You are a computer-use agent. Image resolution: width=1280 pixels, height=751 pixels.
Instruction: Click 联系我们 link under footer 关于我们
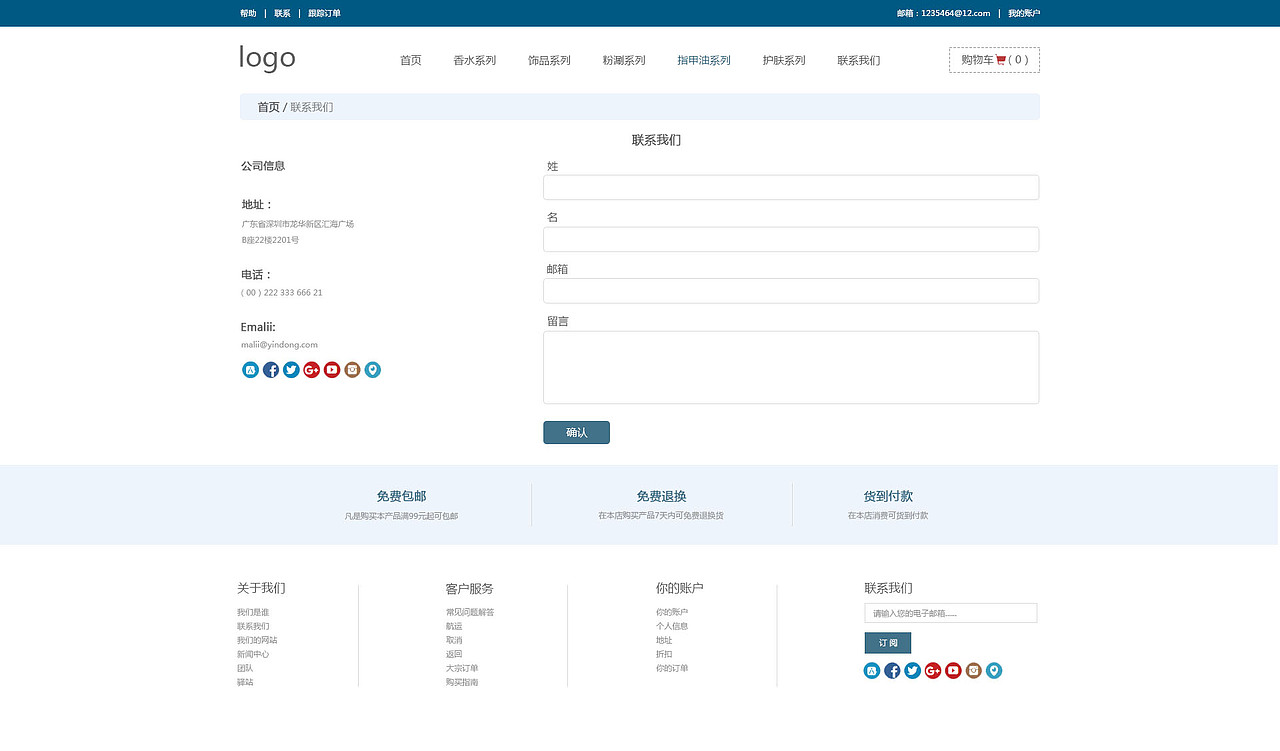253,626
